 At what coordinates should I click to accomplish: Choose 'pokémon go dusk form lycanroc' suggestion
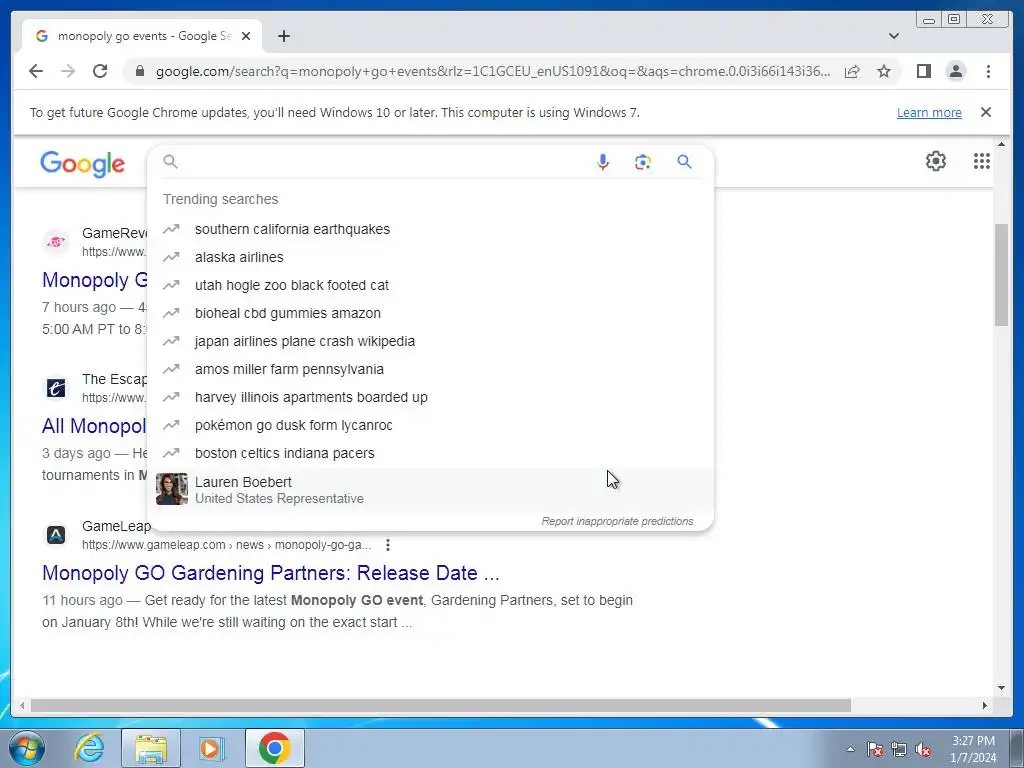(431, 426)
